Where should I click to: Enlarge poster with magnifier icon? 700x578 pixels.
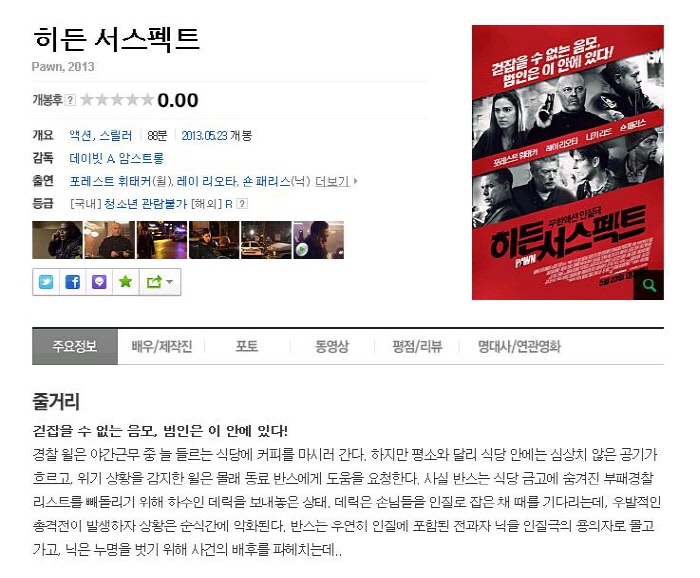649,285
